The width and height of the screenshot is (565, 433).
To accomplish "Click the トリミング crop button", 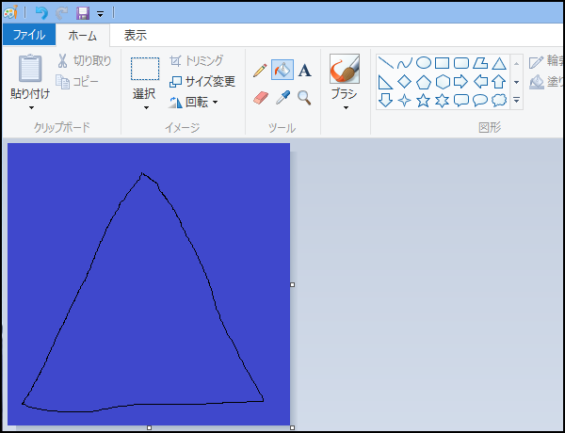I will pyautogui.click(x=197, y=61).
